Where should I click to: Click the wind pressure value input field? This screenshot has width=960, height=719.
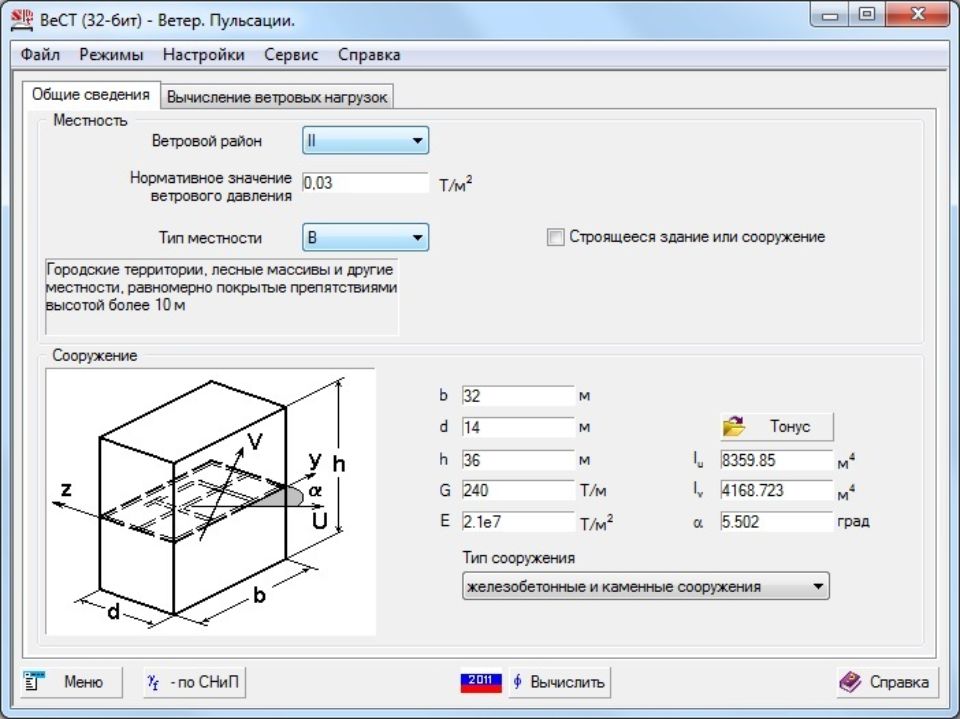click(365, 184)
